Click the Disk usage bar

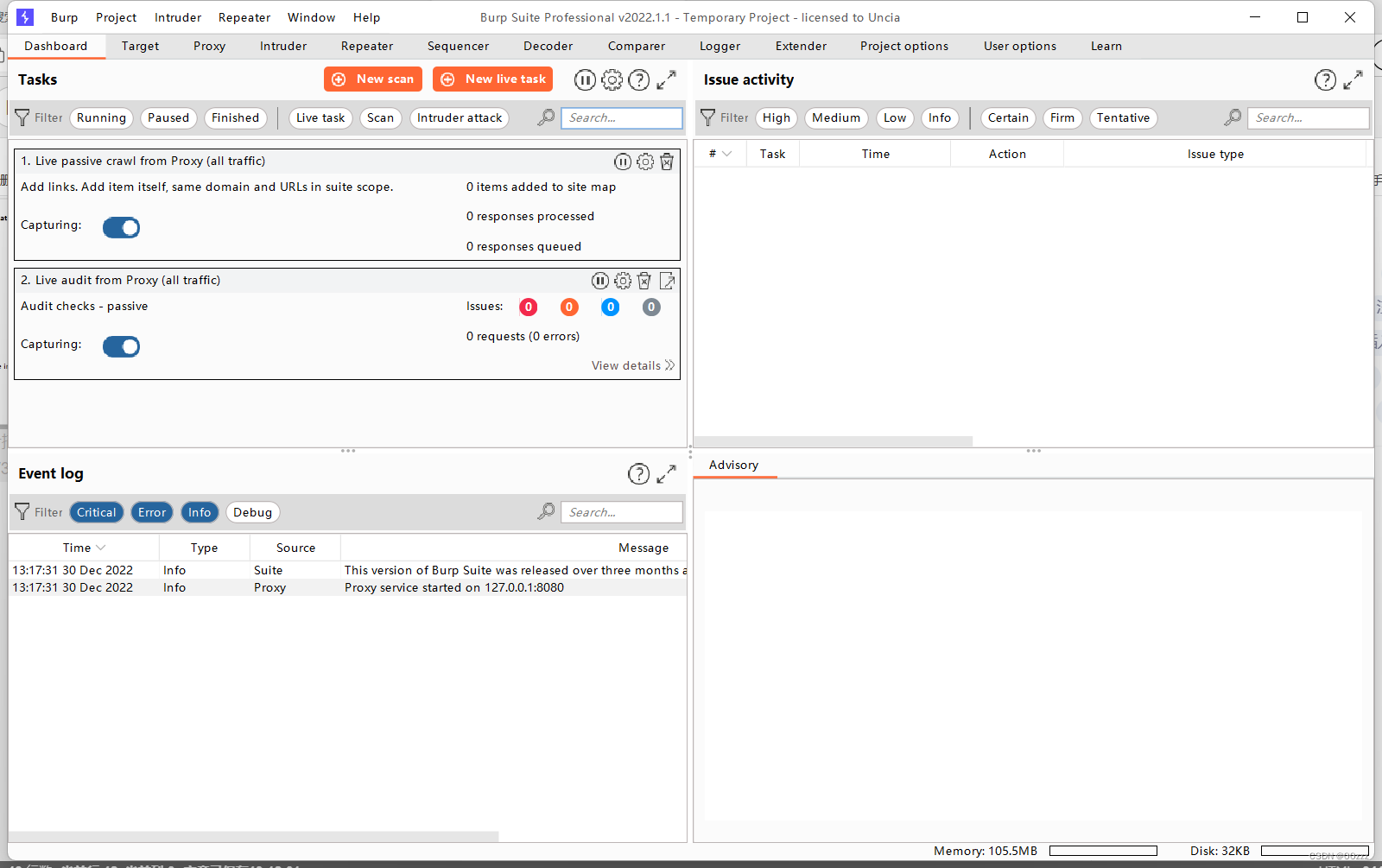(x=1315, y=851)
